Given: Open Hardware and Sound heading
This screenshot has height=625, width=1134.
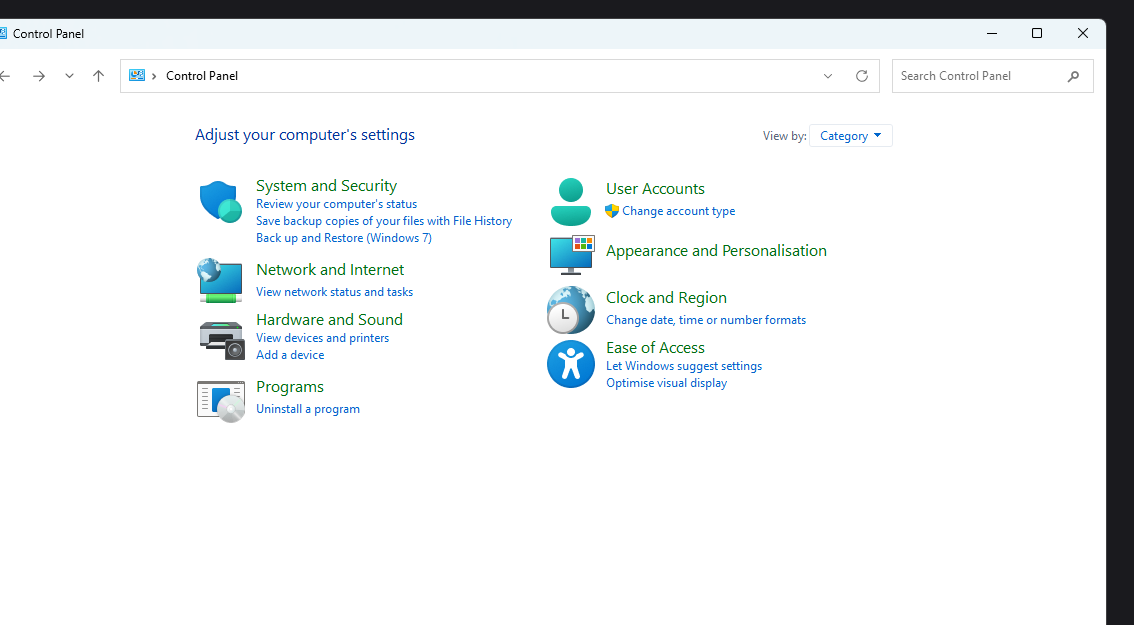Looking at the screenshot, I should coord(329,319).
